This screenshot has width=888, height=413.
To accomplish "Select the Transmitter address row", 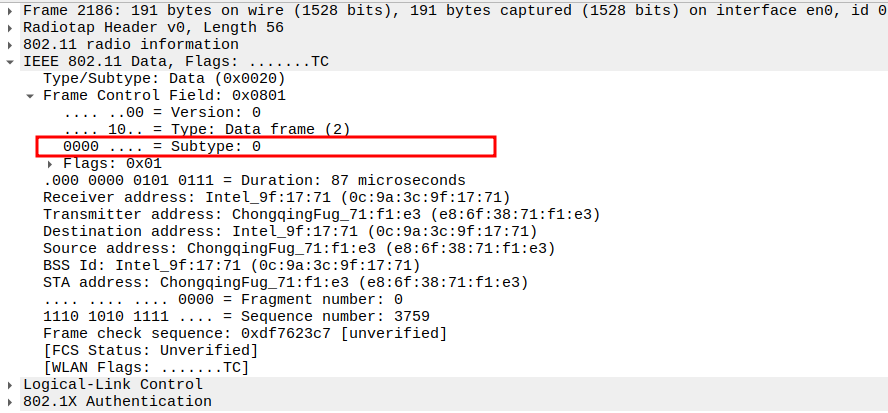I will click(320, 214).
